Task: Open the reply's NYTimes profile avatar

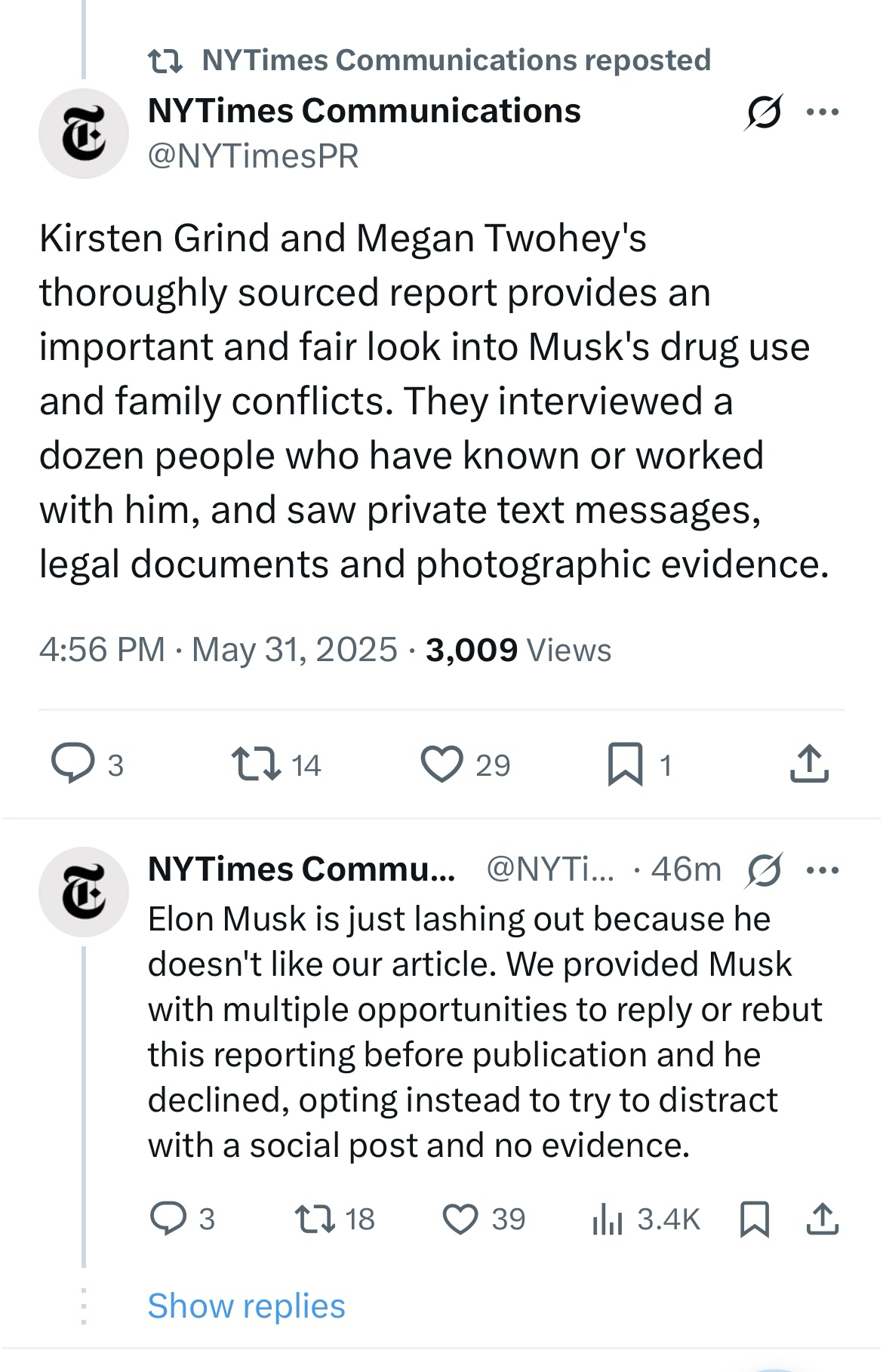Action: click(84, 891)
